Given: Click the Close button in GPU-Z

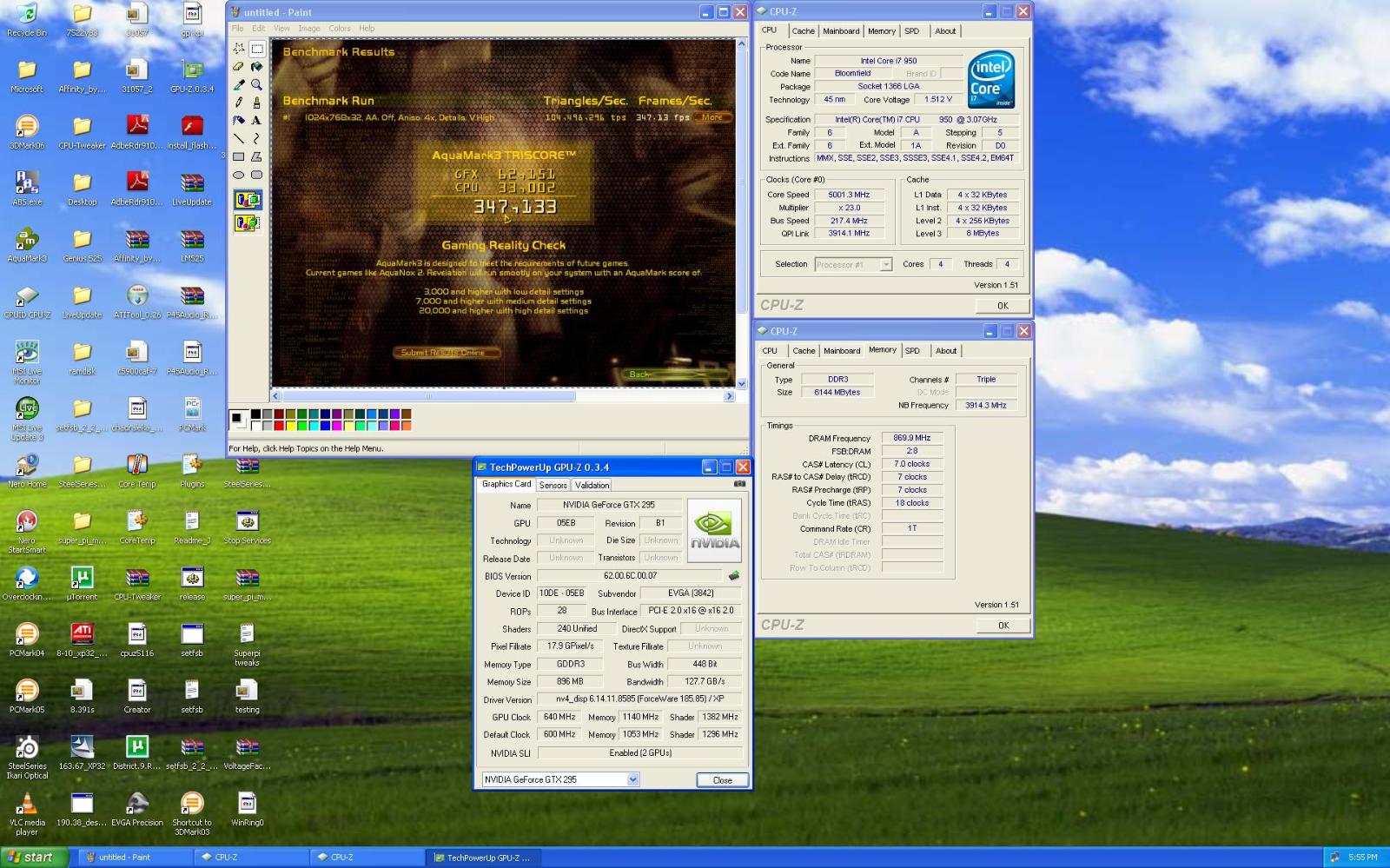Looking at the screenshot, I should pyautogui.click(x=722, y=780).
